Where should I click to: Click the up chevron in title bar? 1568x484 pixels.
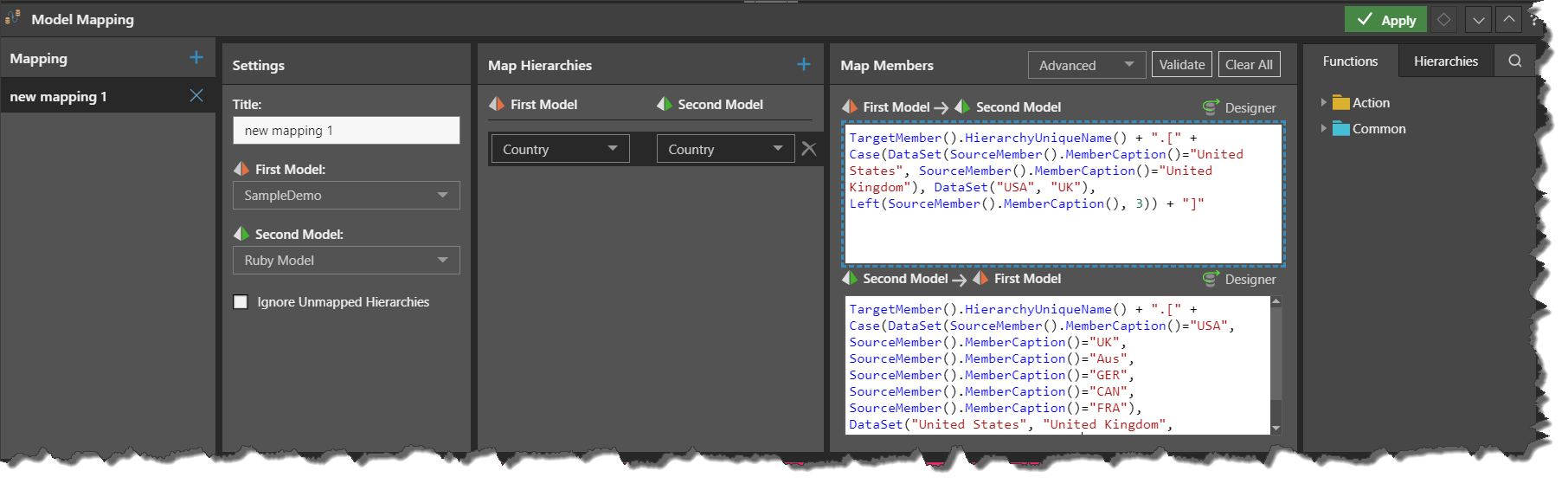1508,19
